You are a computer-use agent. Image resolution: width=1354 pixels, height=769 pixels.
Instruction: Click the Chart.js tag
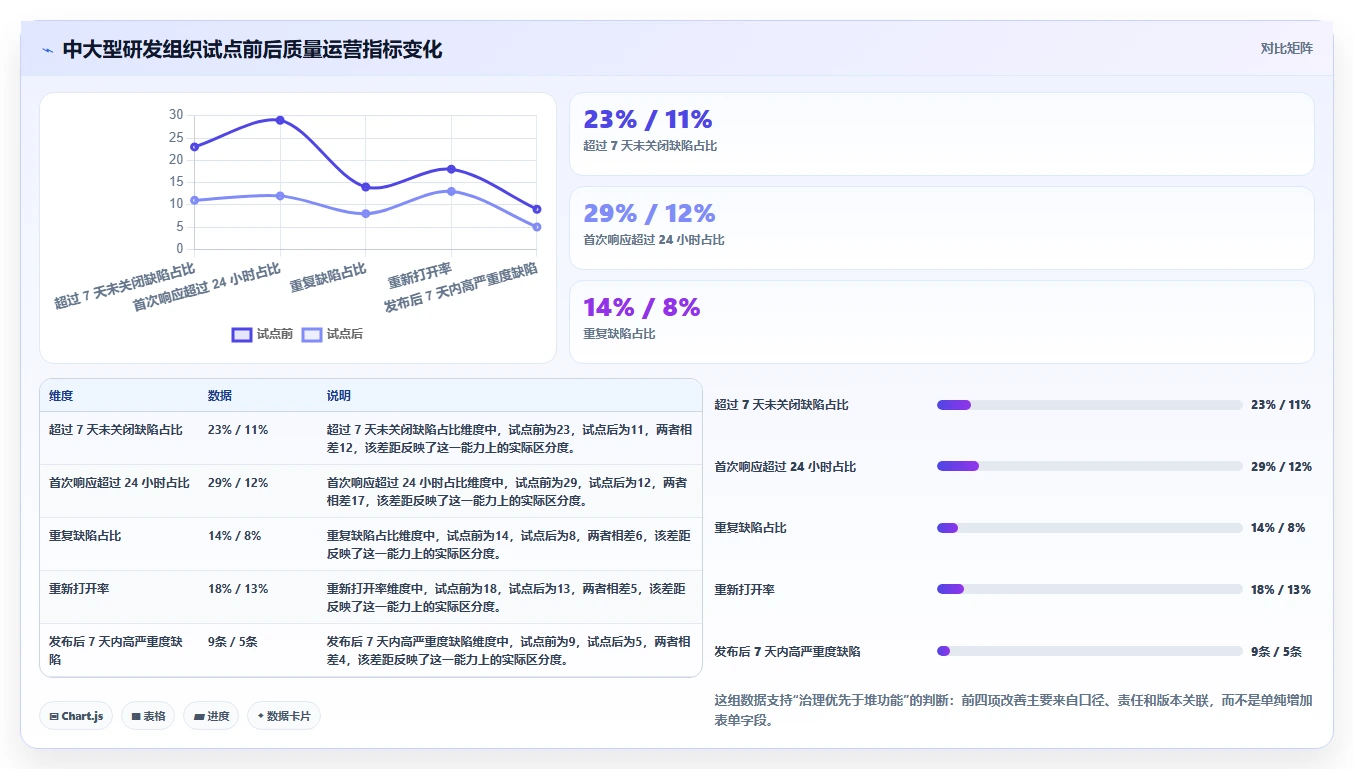[x=76, y=716]
